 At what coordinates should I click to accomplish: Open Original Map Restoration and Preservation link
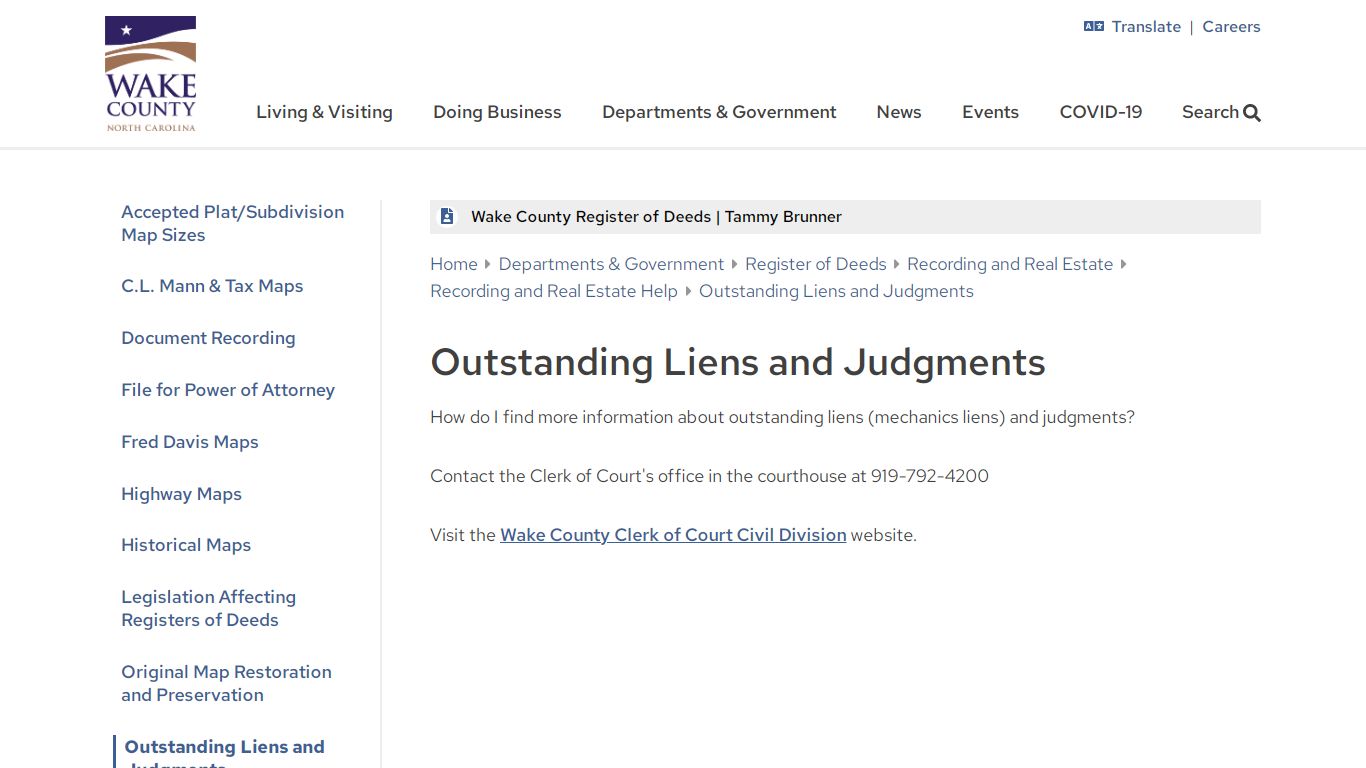(x=226, y=683)
